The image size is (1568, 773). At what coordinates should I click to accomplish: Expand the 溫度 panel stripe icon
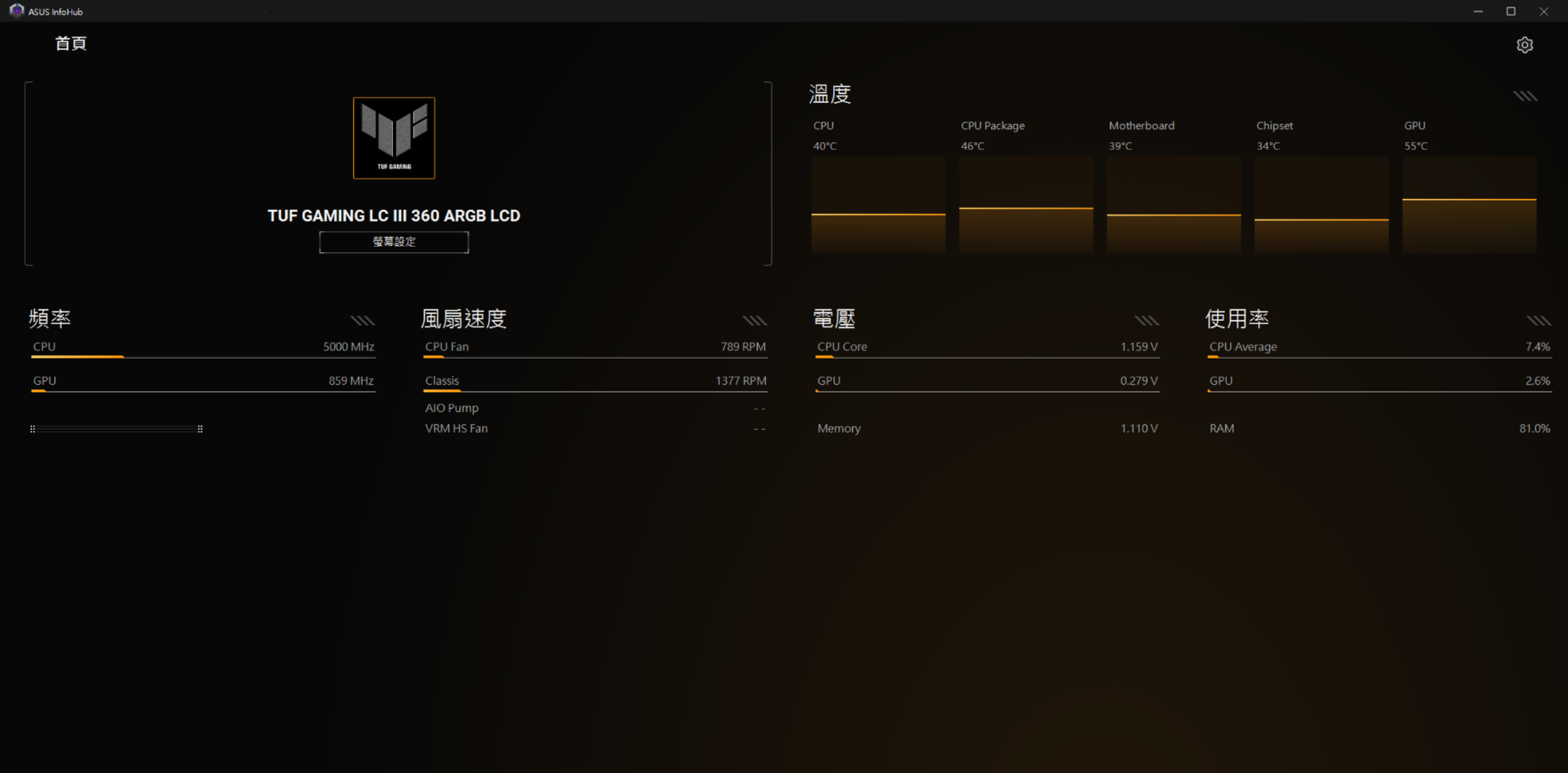[x=1525, y=96]
